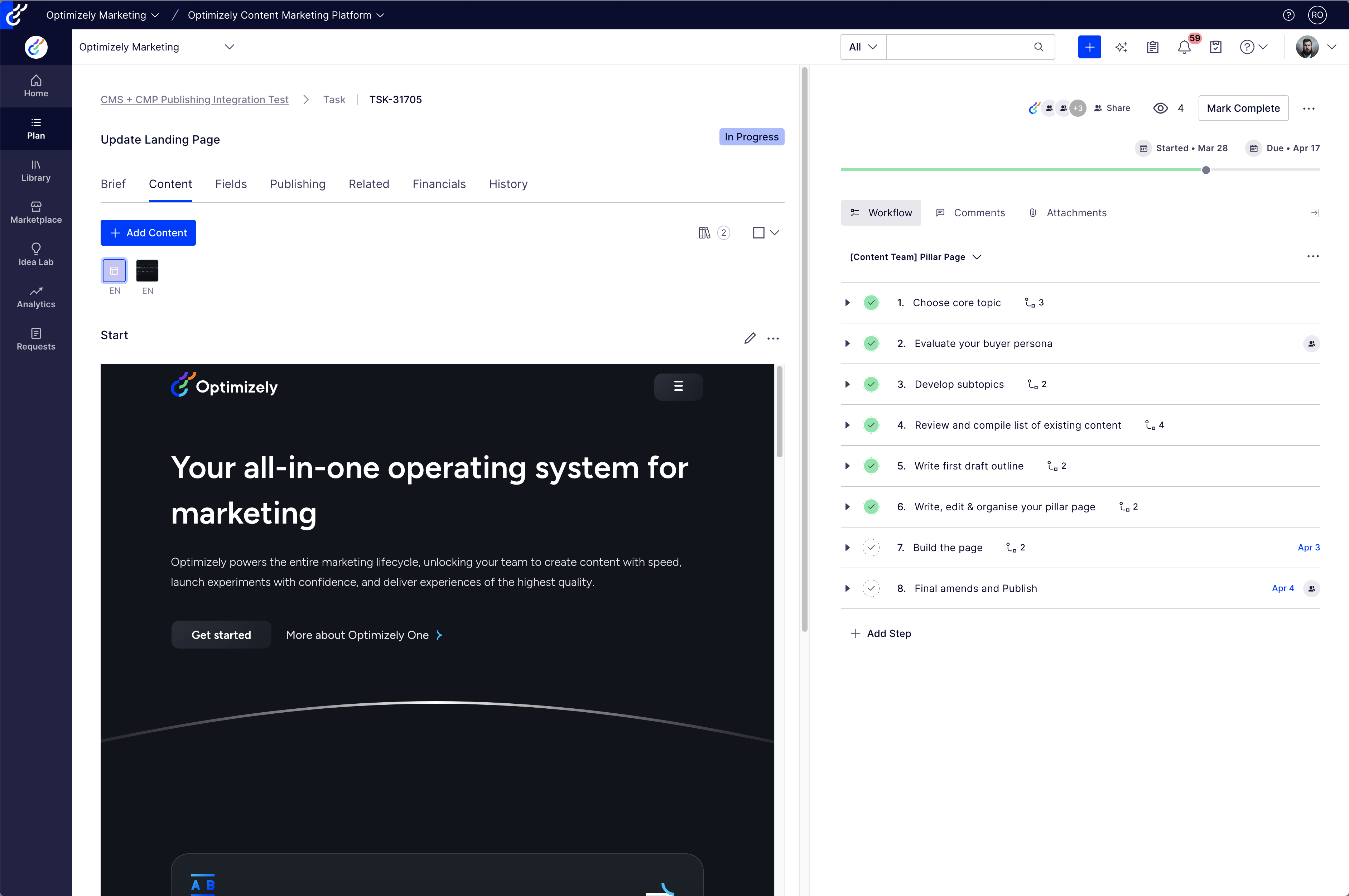Open CMS + CMP Publishing Integration Test link

pos(194,100)
